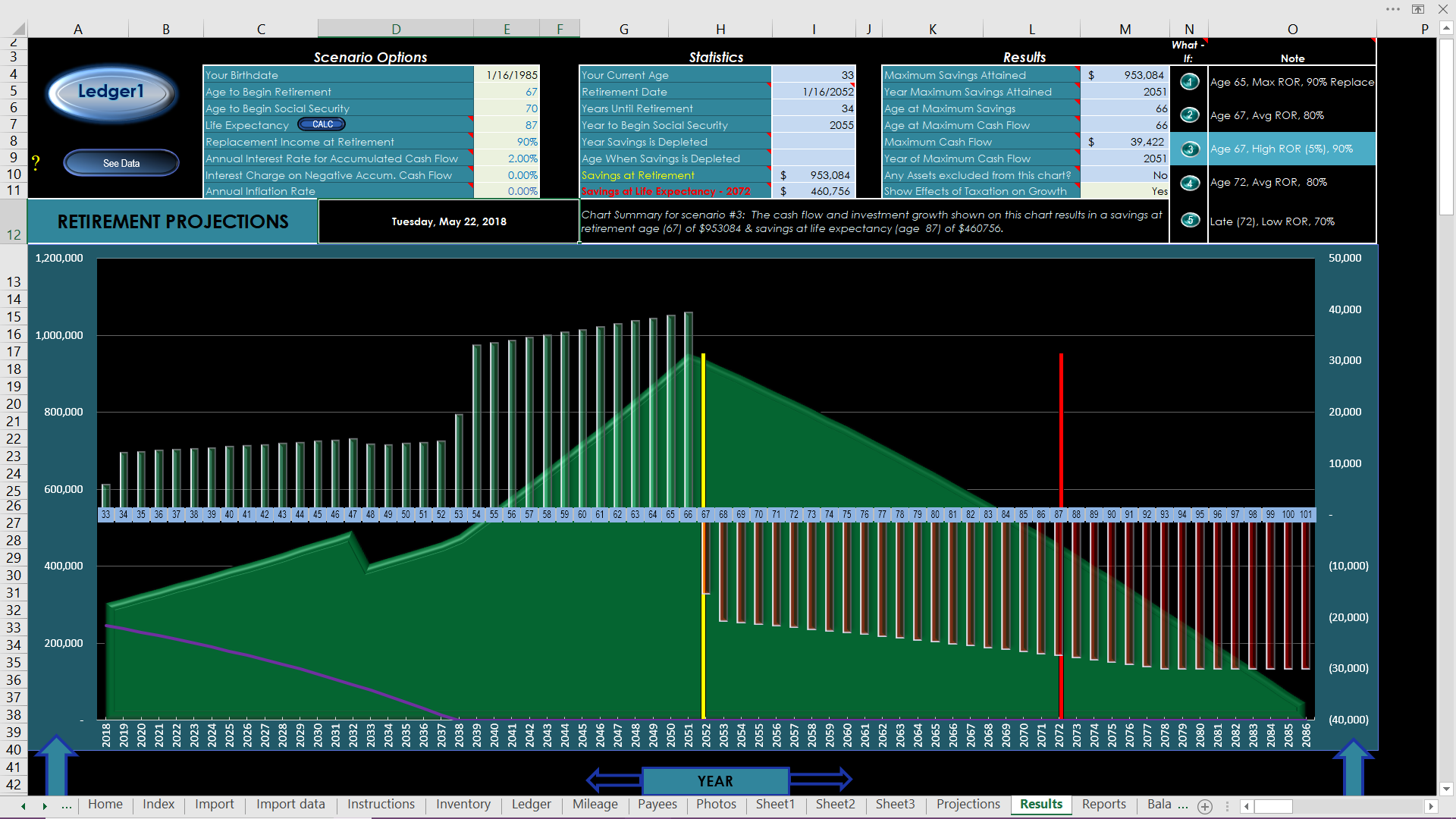Toggle Any Assets excluded from chart
The height and width of the screenshot is (819, 1456).
[1156, 175]
